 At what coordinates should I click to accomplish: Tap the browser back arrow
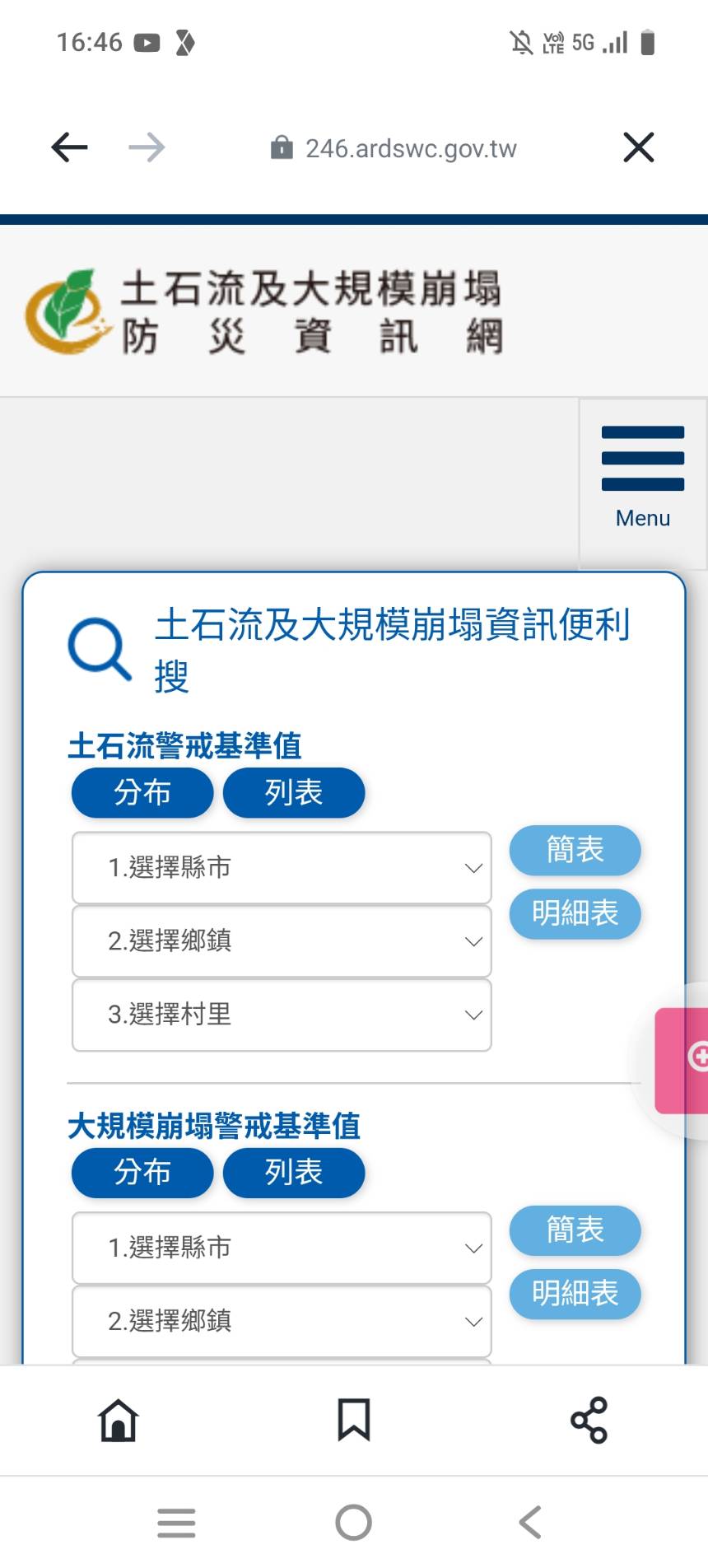pyautogui.click(x=69, y=148)
